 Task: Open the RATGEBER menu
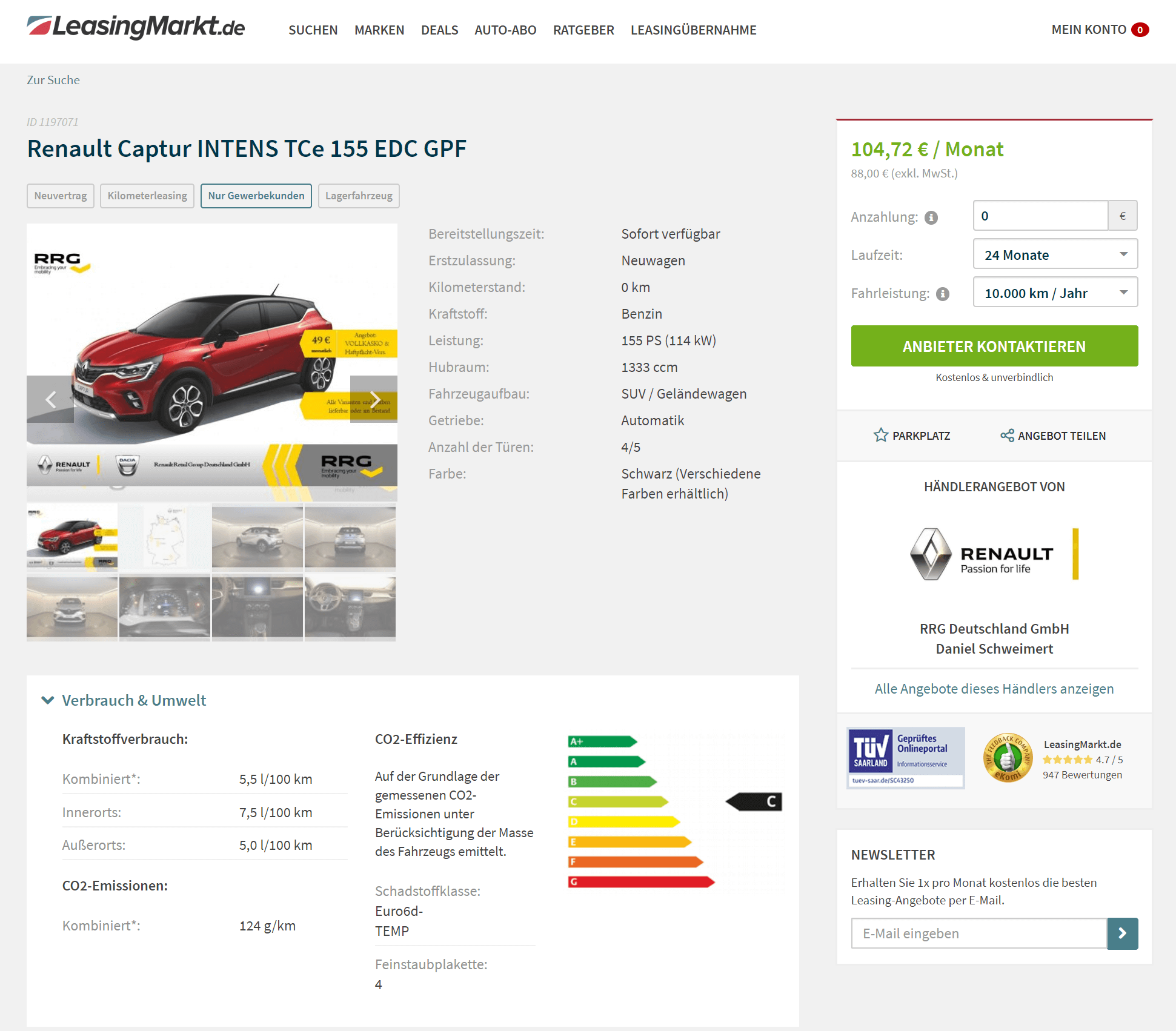coord(583,30)
